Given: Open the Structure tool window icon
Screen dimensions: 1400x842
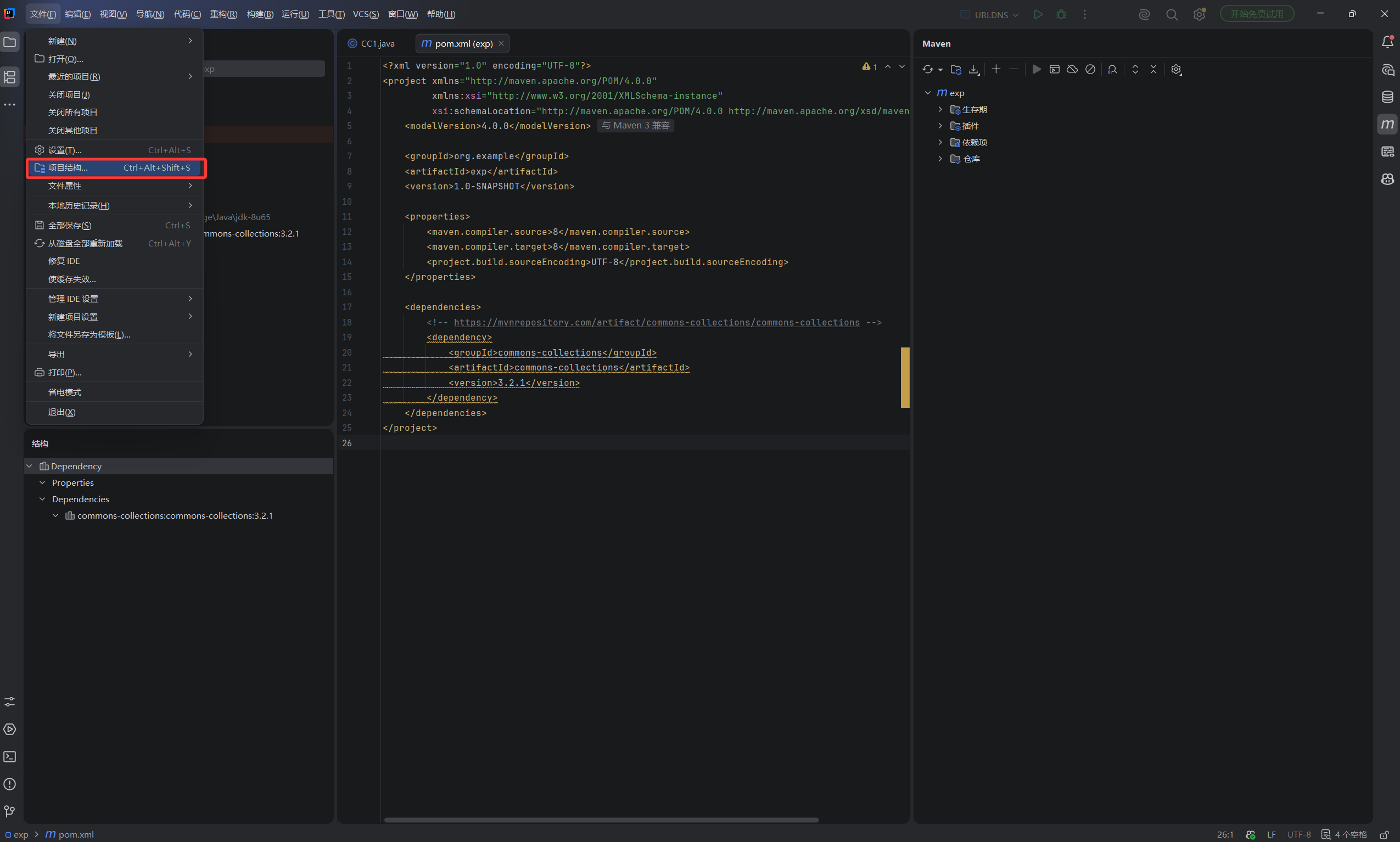Looking at the screenshot, I should pos(10,77).
